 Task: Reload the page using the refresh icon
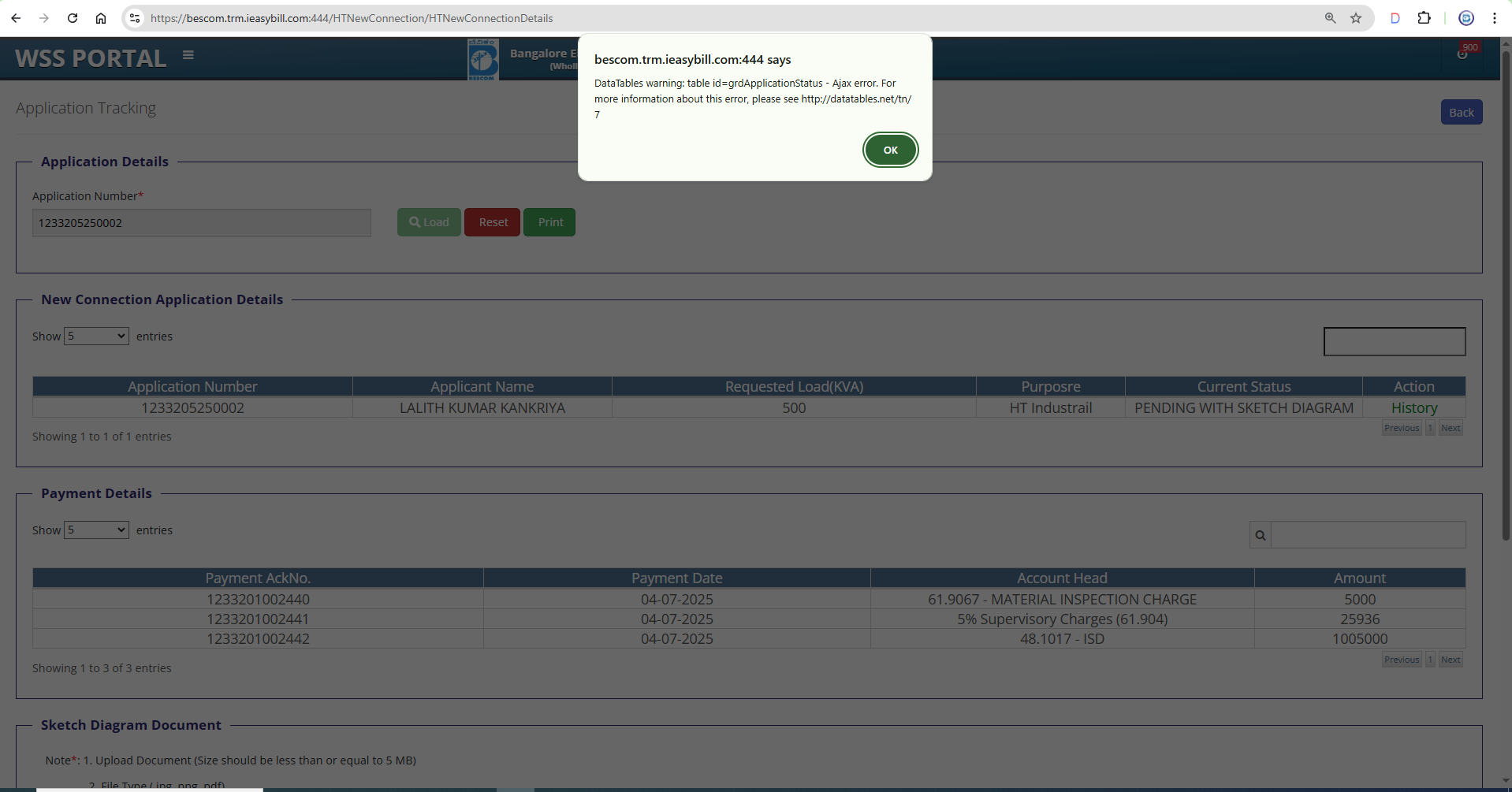click(73, 18)
